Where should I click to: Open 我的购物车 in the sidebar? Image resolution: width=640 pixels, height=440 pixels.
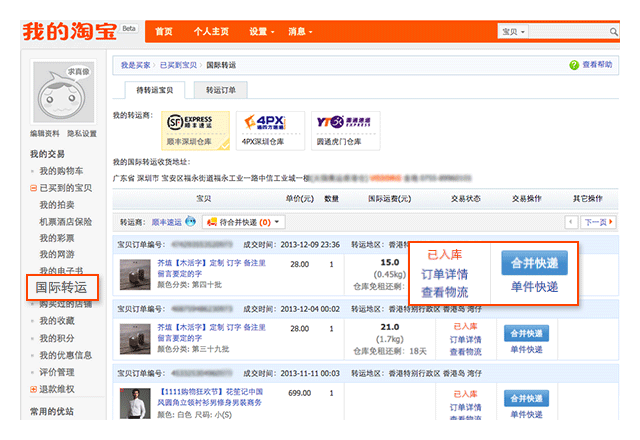tap(61, 171)
